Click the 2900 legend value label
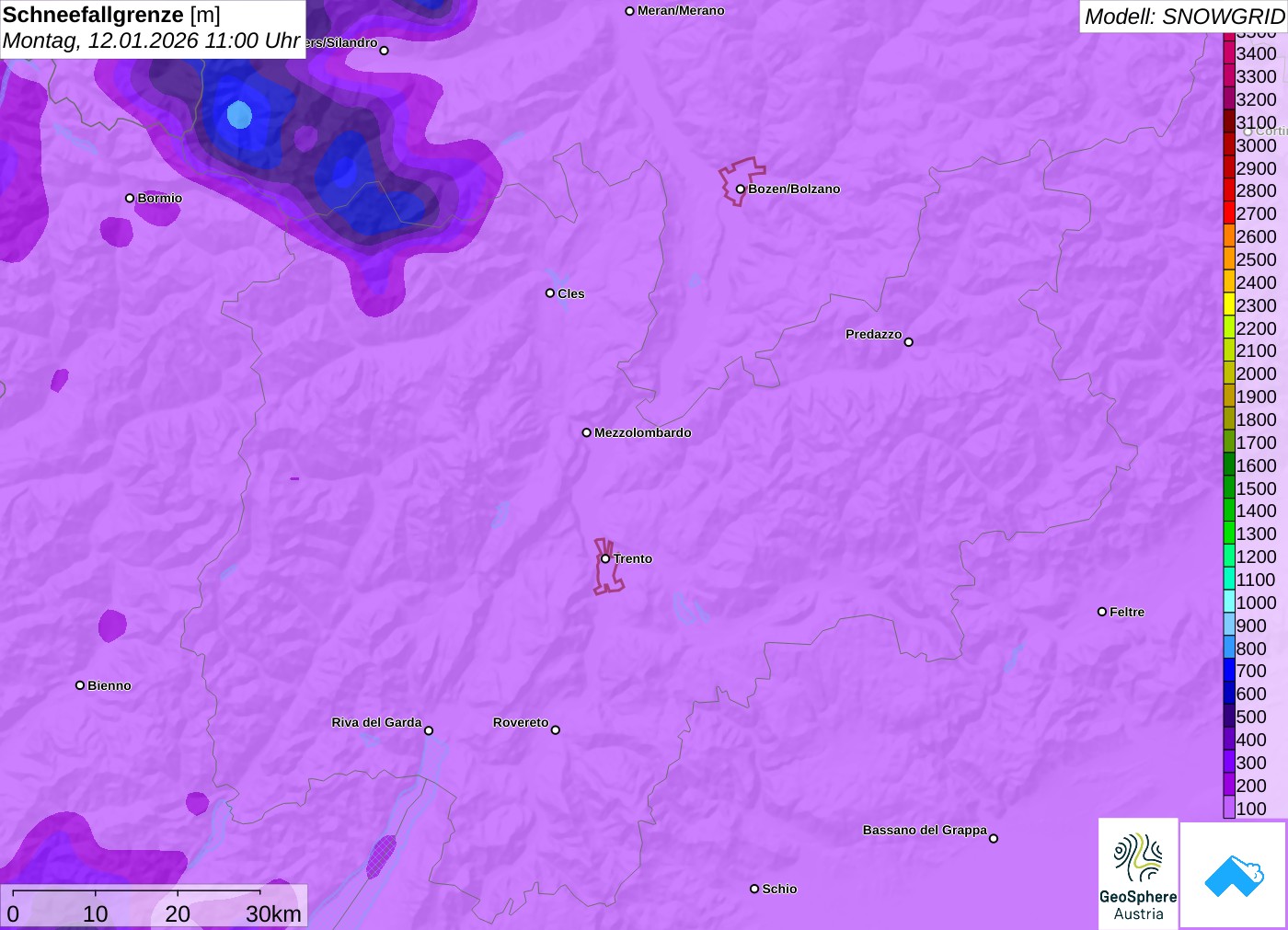Screen dimensions: 1288x930 point(1256,167)
